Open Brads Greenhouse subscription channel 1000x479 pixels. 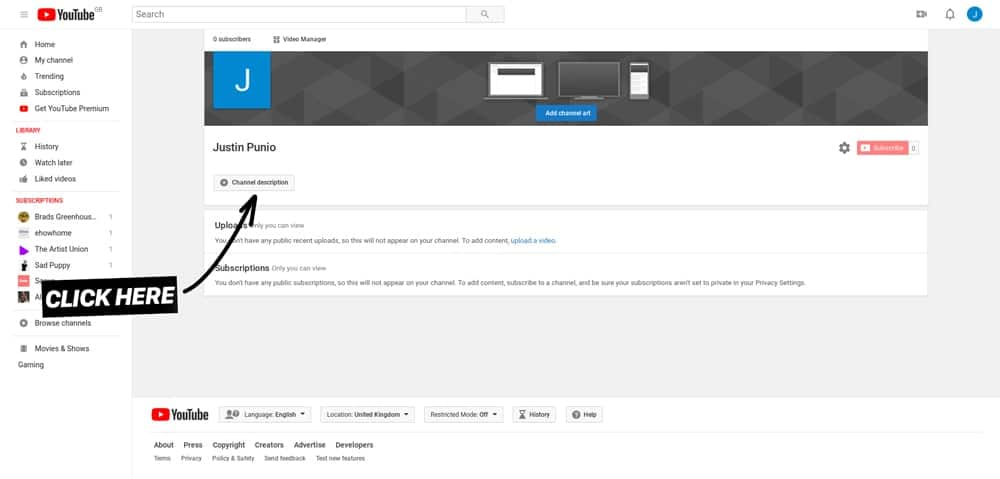pyautogui.click(x=65, y=217)
